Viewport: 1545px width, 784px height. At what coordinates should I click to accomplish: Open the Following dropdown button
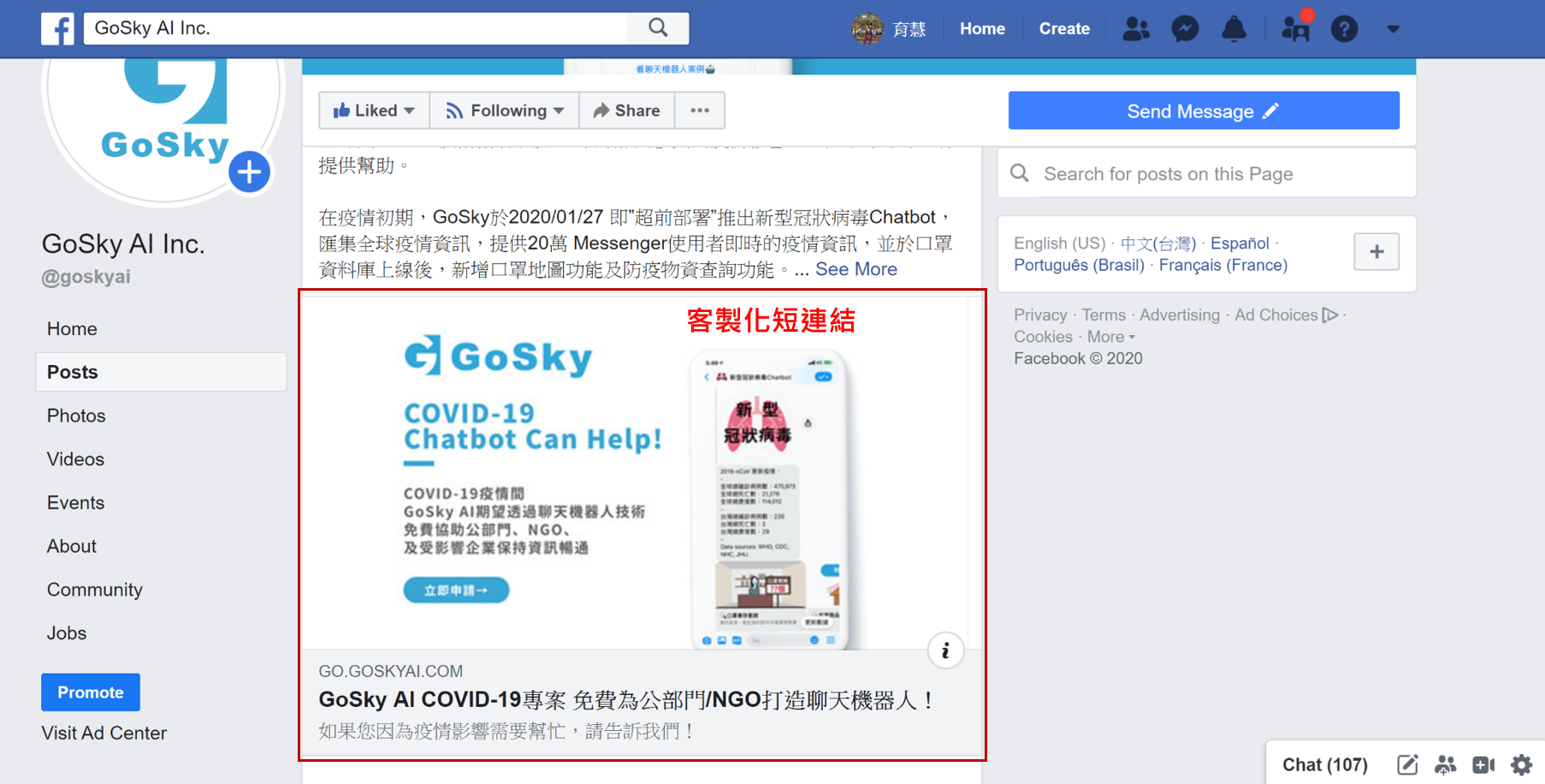[x=505, y=110]
